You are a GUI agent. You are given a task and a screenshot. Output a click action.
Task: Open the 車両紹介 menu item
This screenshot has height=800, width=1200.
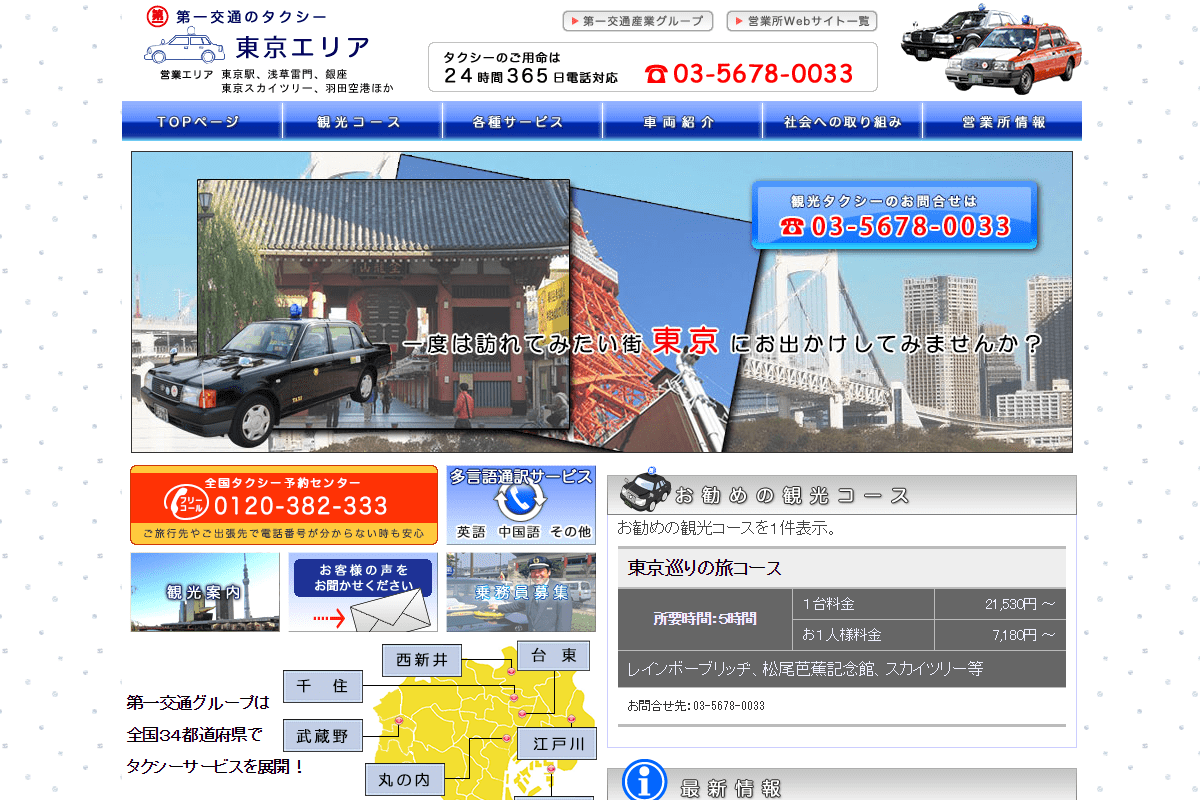pos(682,121)
